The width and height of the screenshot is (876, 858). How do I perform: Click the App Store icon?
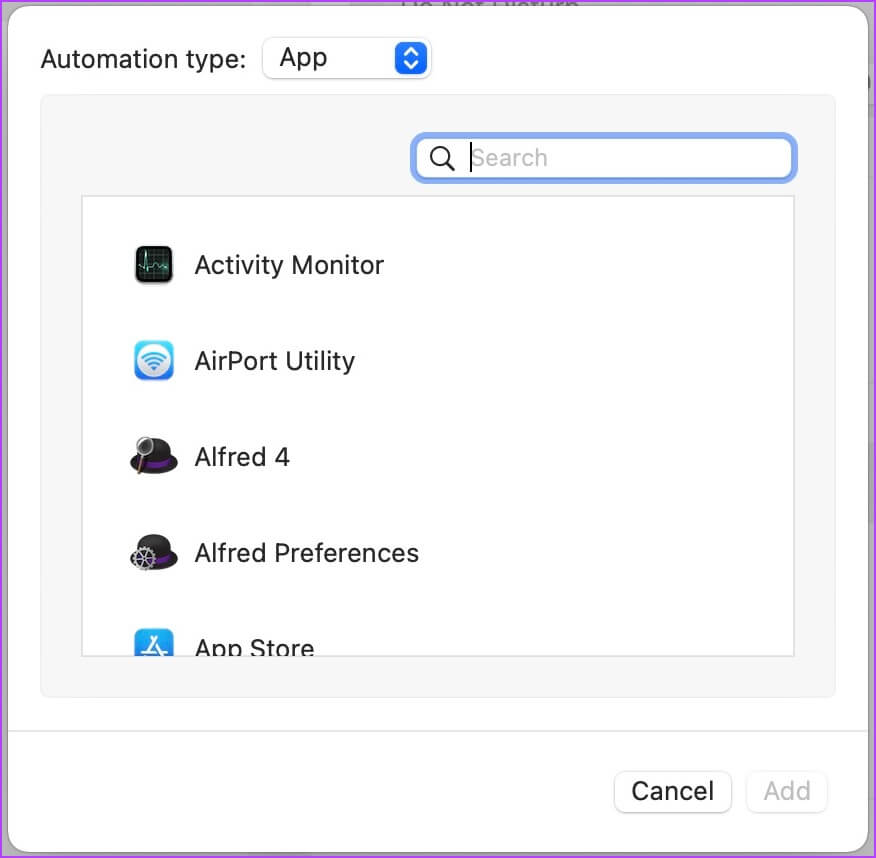[154, 642]
